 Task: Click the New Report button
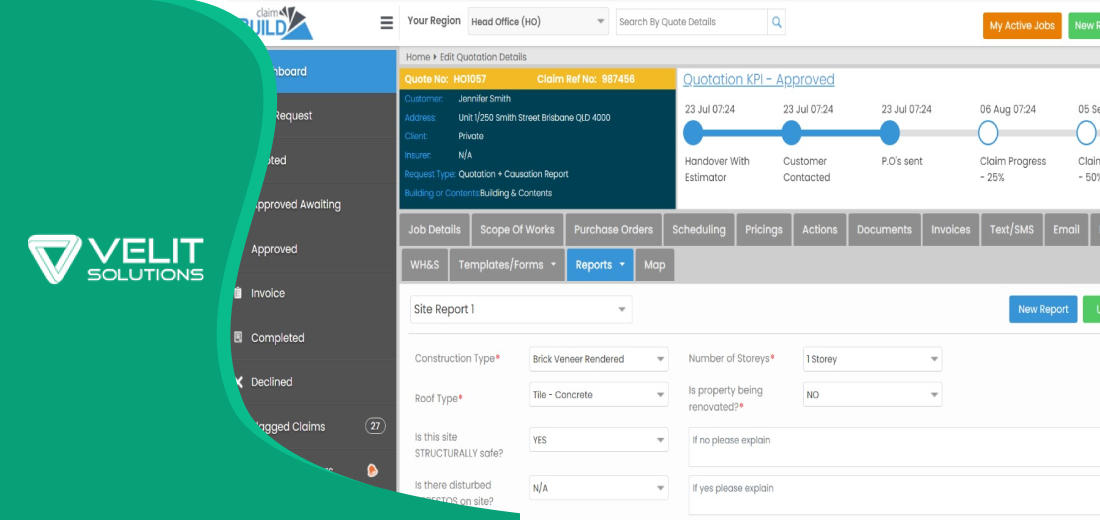click(1042, 310)
